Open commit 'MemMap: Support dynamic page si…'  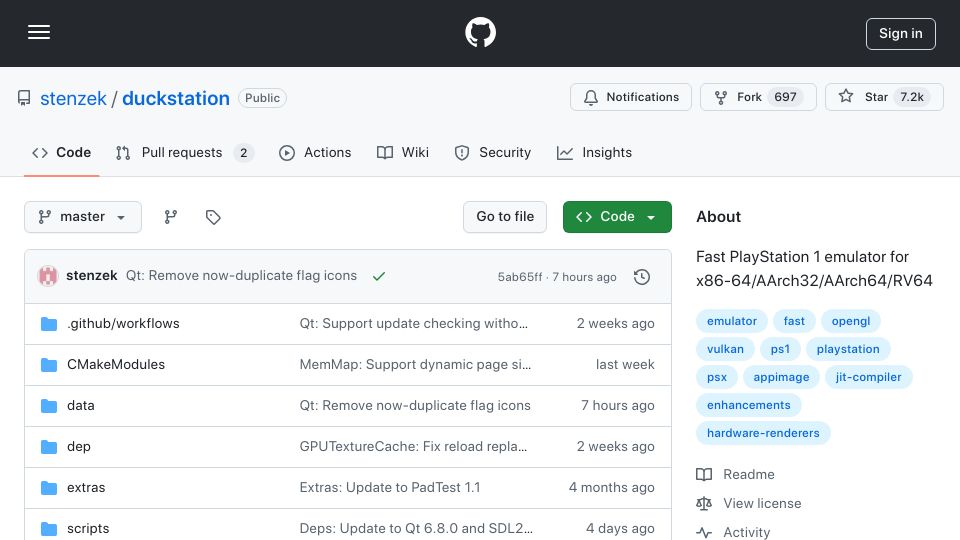pos(415,364)
